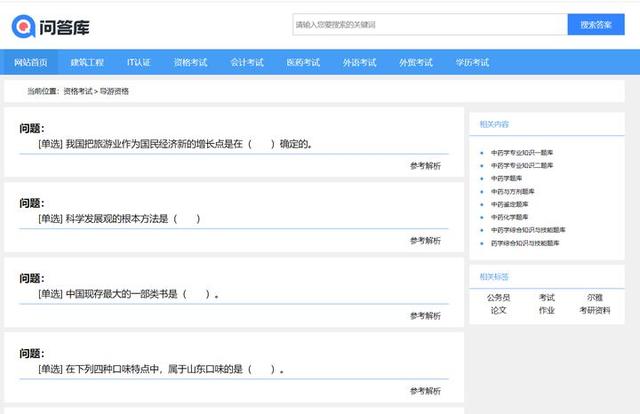Open 中药鉴定题库 link
Screen dimensions: 640x414
click(x=510, y=204)
